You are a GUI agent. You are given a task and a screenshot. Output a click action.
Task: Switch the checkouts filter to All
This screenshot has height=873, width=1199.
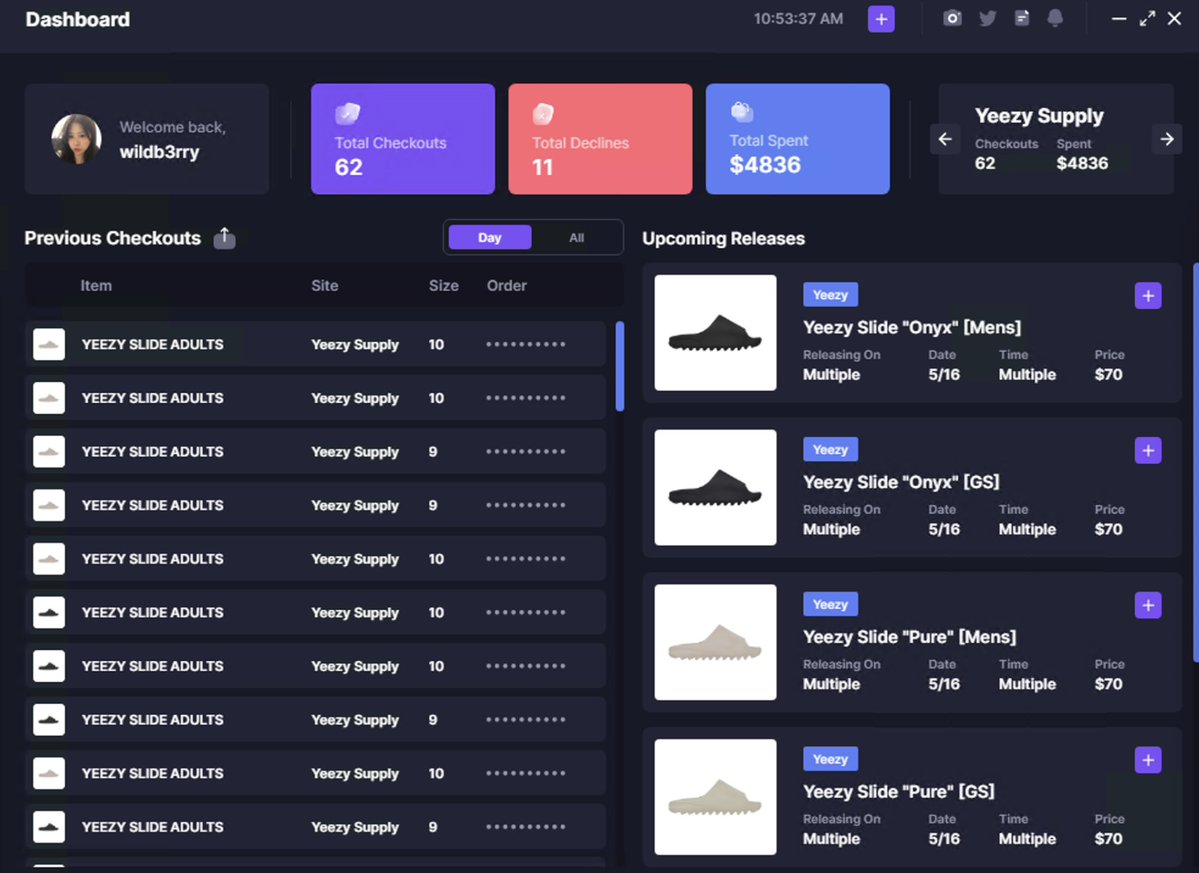click(577, 238)
